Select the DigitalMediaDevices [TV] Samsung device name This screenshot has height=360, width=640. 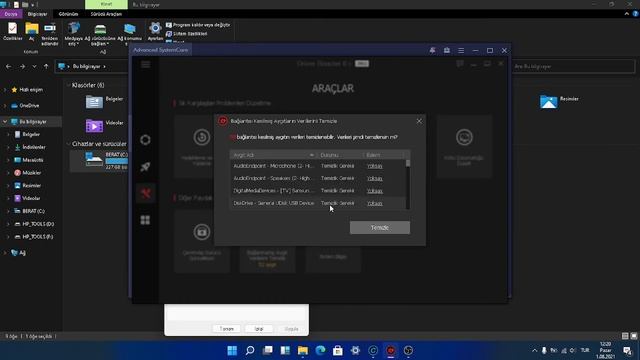coord(274,191)
